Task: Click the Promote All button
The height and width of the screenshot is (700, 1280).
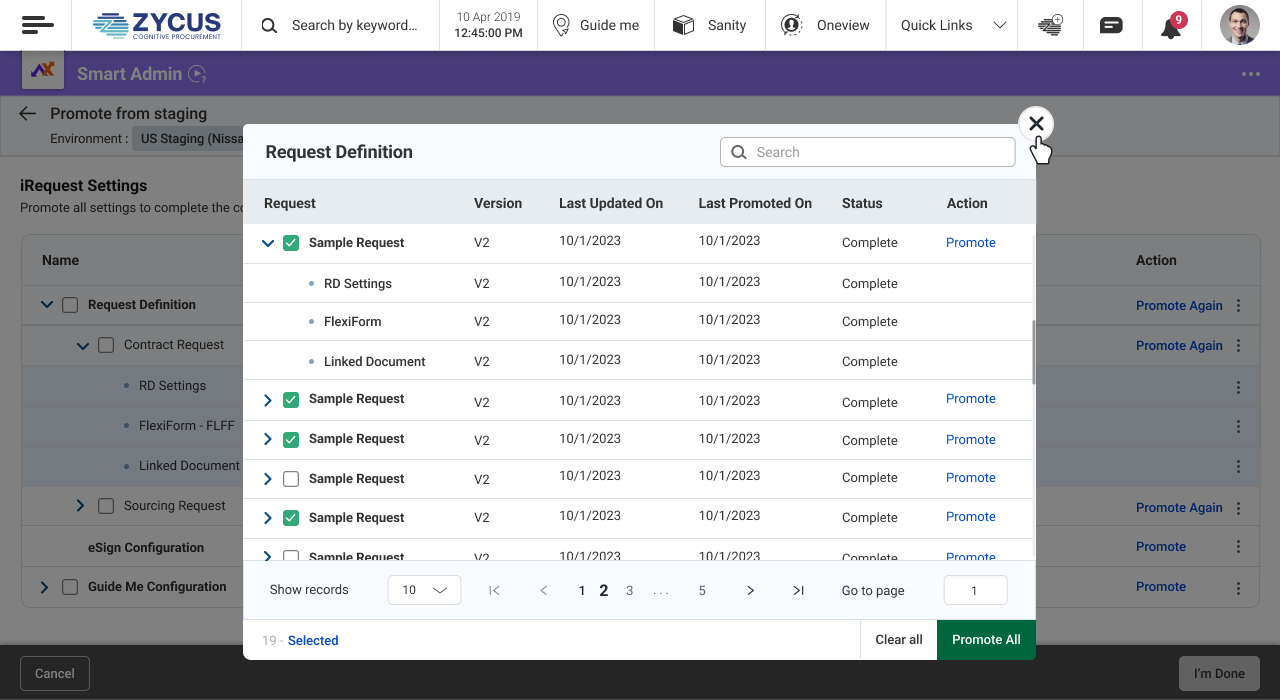Action: [x=985, y=640]
